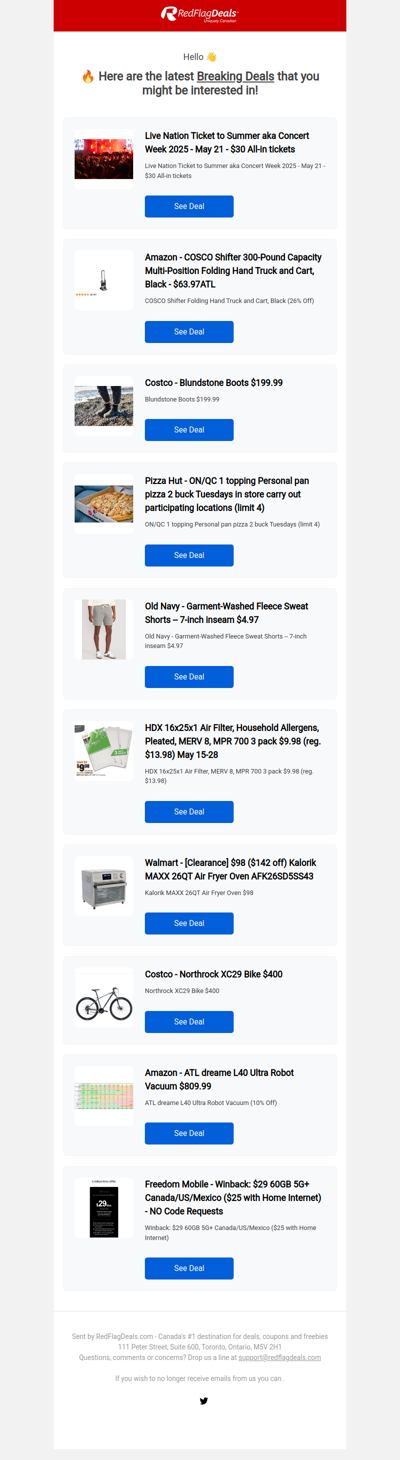The height and width of the screenshot is (1460, 400).
Task: Open the Costco Blundstone Boots title link
Action: point(214,383)
